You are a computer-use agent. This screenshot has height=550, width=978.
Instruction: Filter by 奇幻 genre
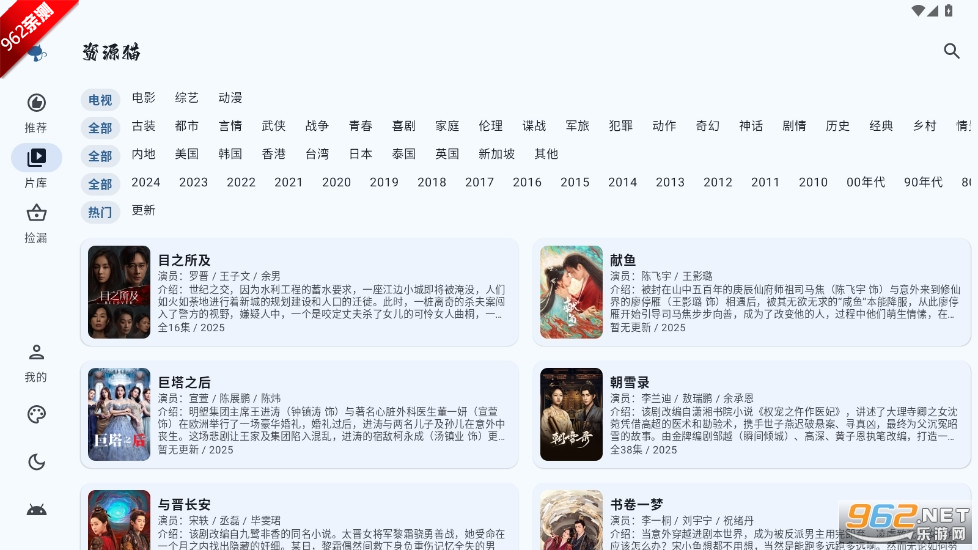(x=707, y=126)
